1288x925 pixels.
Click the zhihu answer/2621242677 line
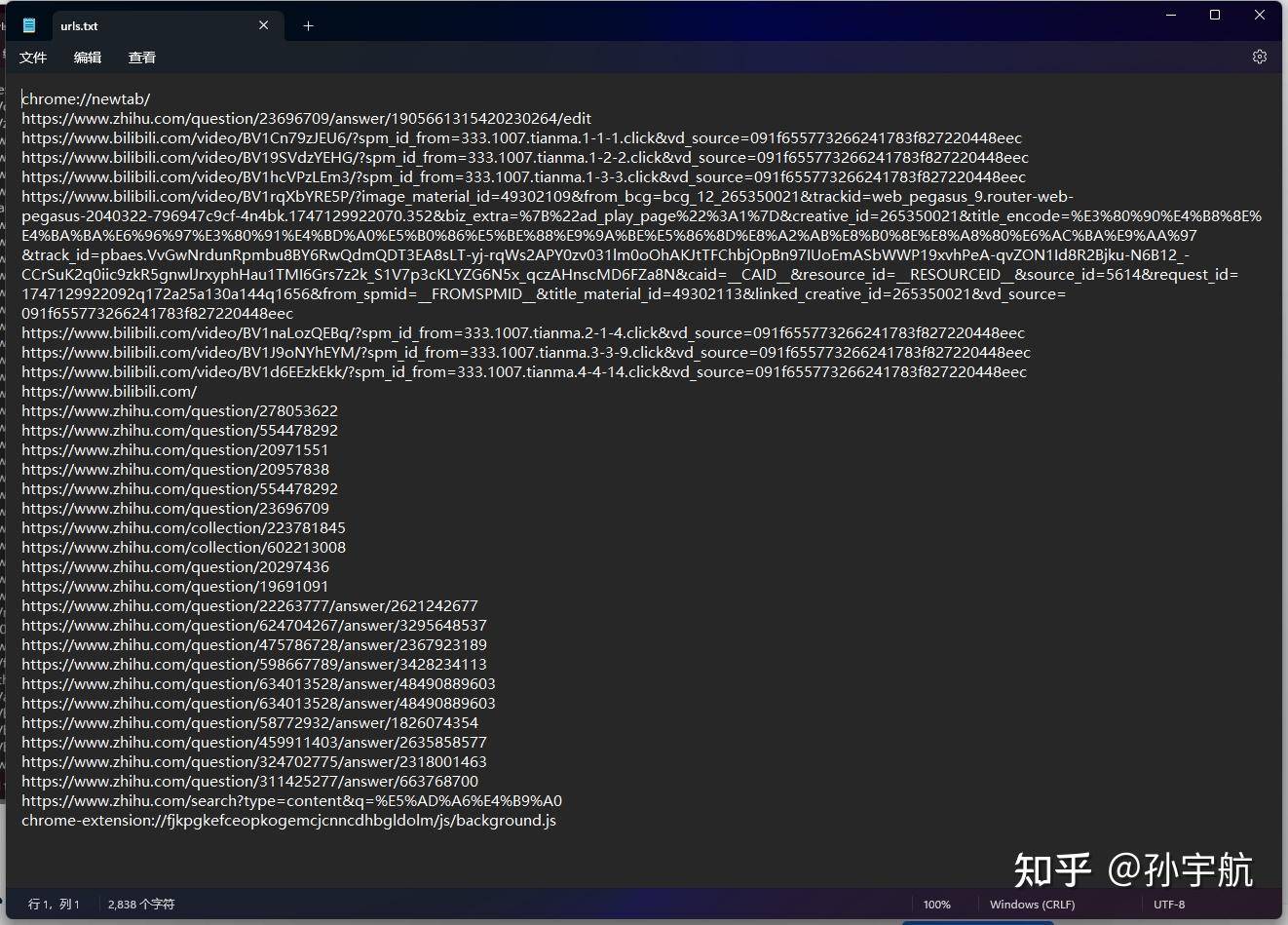(x=249, y=605)
